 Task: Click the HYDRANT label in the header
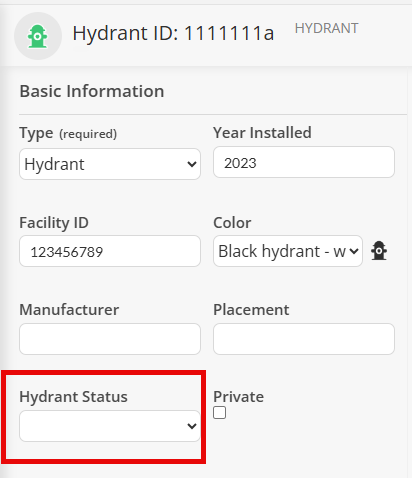point(327,28)
